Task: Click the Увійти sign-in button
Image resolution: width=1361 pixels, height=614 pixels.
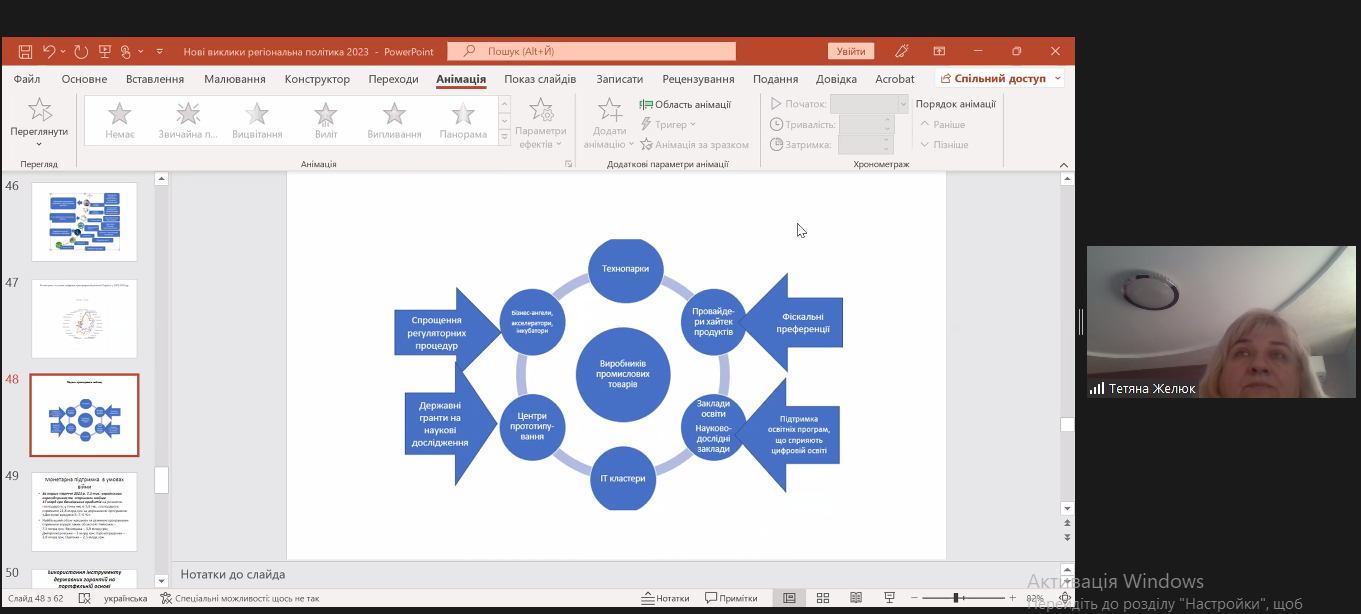Action: point(851,51)
